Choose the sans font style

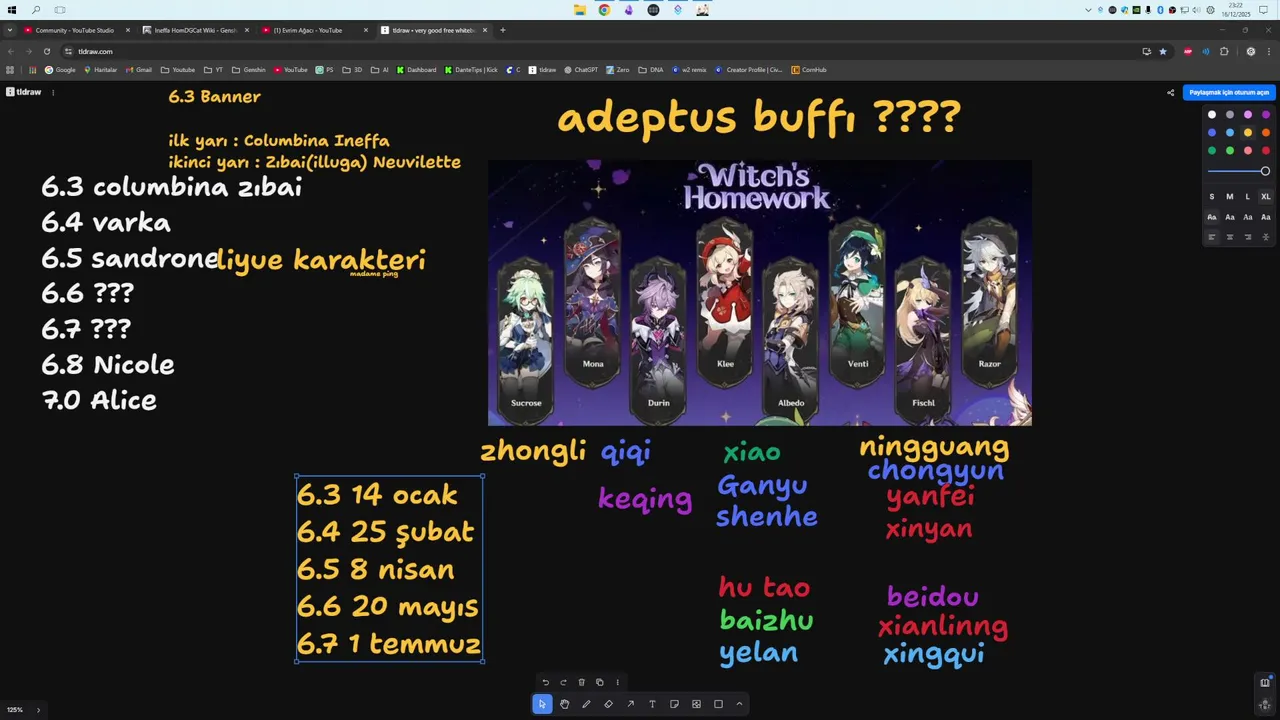[1230, 217]
